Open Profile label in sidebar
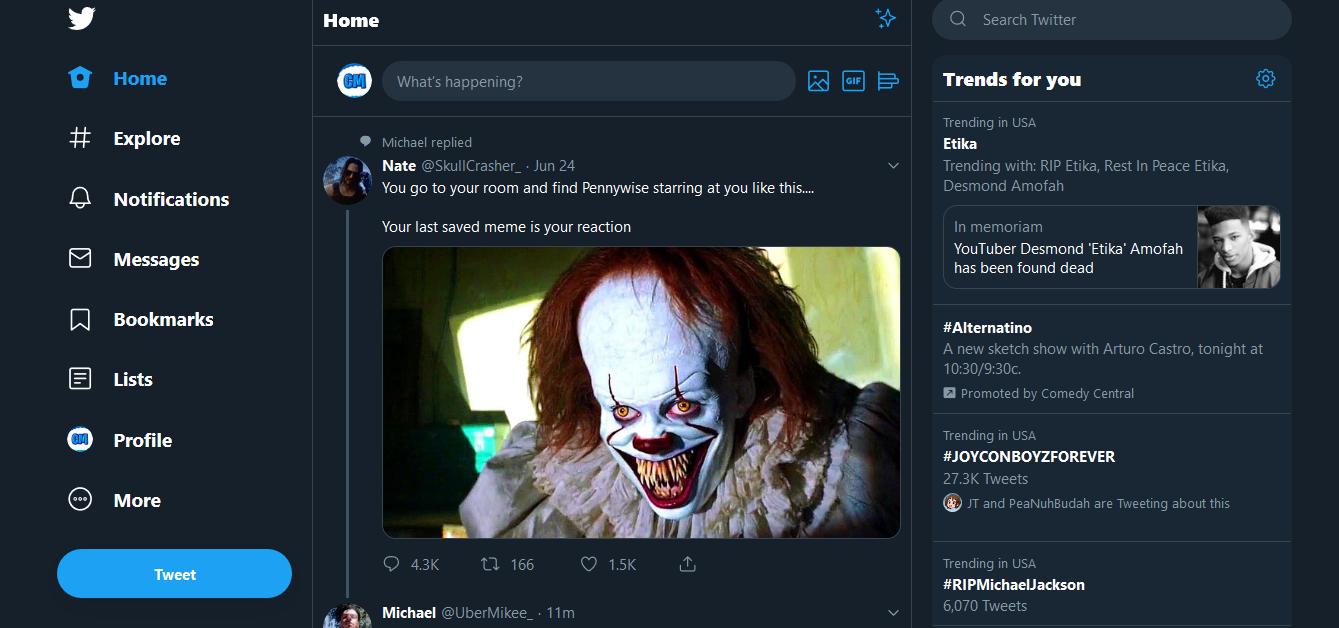1339x628 pixels. point(143,440)
